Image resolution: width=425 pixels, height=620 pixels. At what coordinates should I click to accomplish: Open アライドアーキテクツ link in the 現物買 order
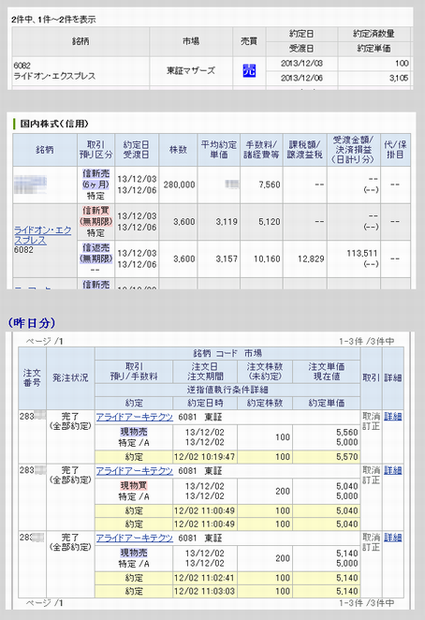click(x=134, y=471)
